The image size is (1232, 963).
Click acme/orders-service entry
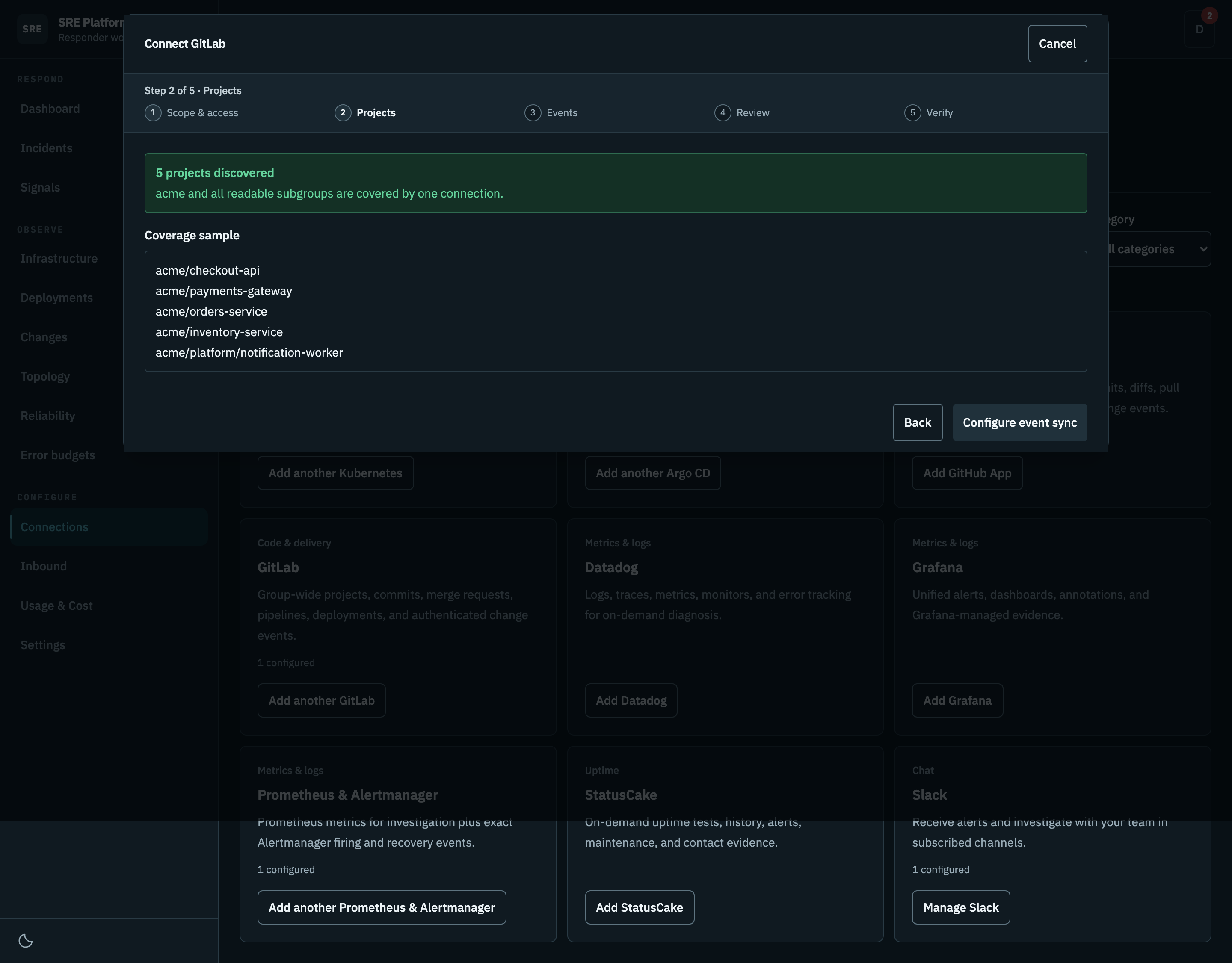[212, 311]
